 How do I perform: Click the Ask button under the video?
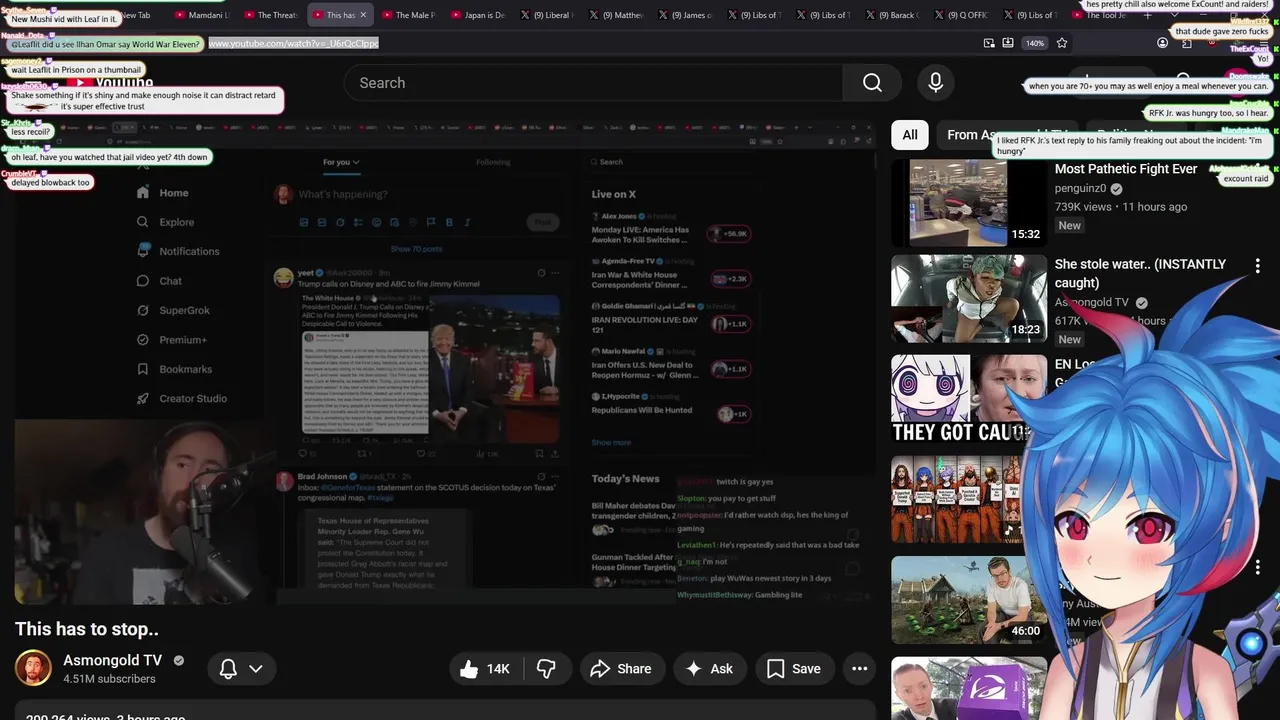[709, 669]
